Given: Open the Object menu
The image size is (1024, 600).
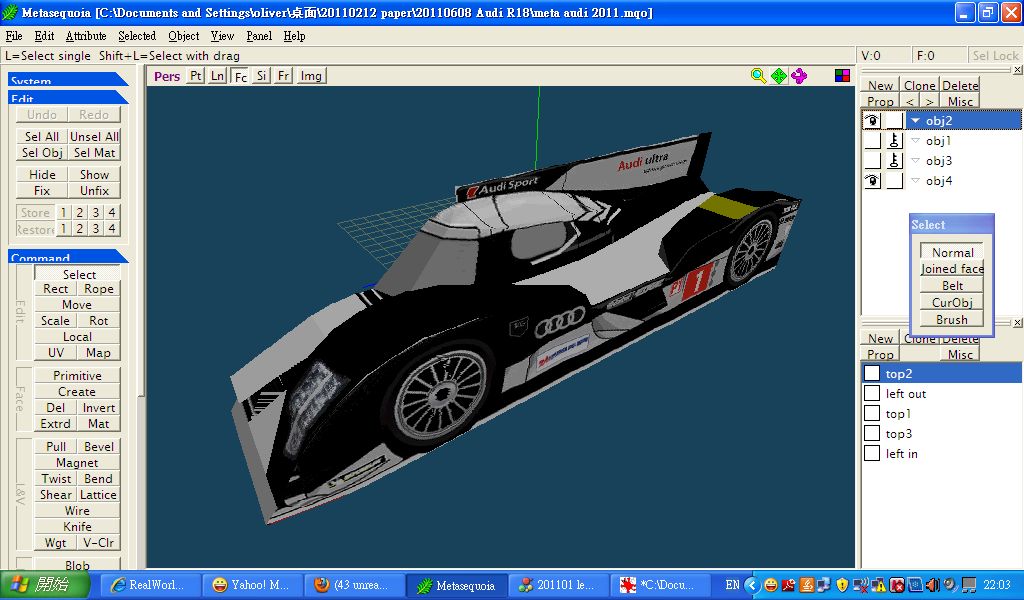Looking at the screenshot, I should pyautogui.click(x=184, y=36).
